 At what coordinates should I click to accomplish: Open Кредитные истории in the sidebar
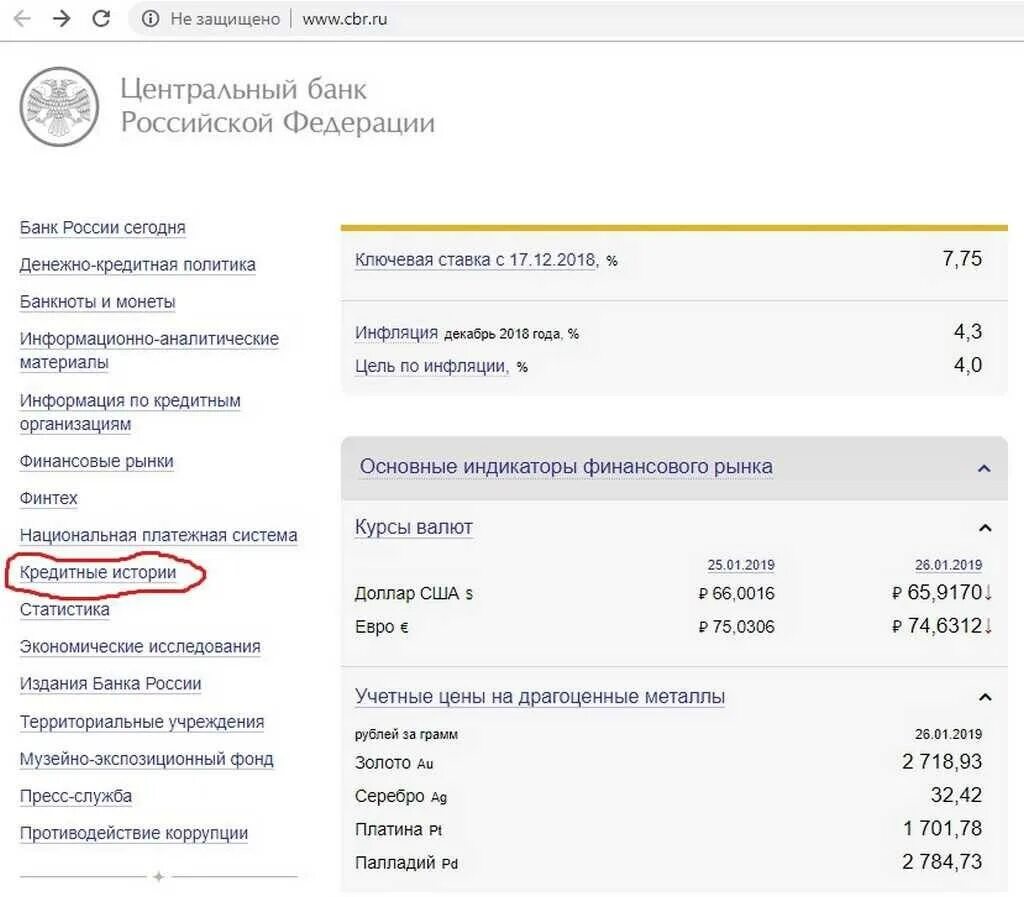point(98,573)
